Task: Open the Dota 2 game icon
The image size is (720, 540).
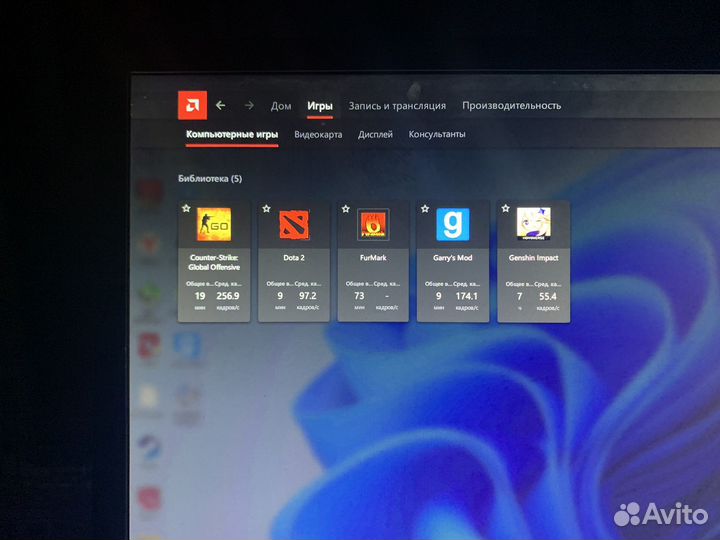Action: [x=294, y=225]
